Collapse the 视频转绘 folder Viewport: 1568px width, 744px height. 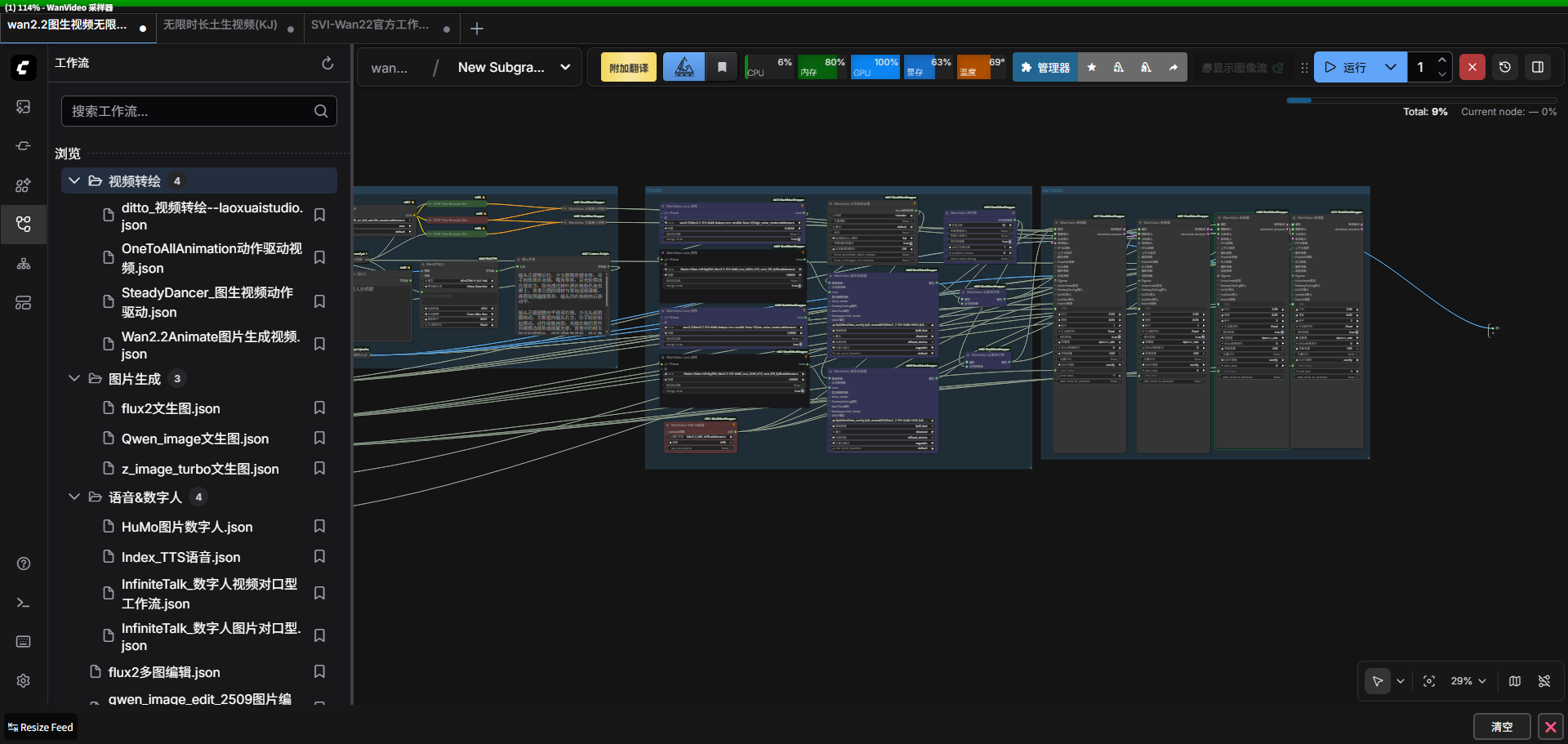pos(74,180)
